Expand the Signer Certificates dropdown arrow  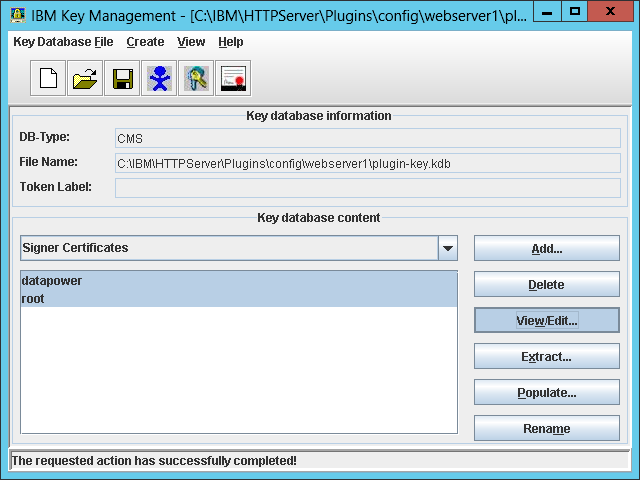click(448, 248)
